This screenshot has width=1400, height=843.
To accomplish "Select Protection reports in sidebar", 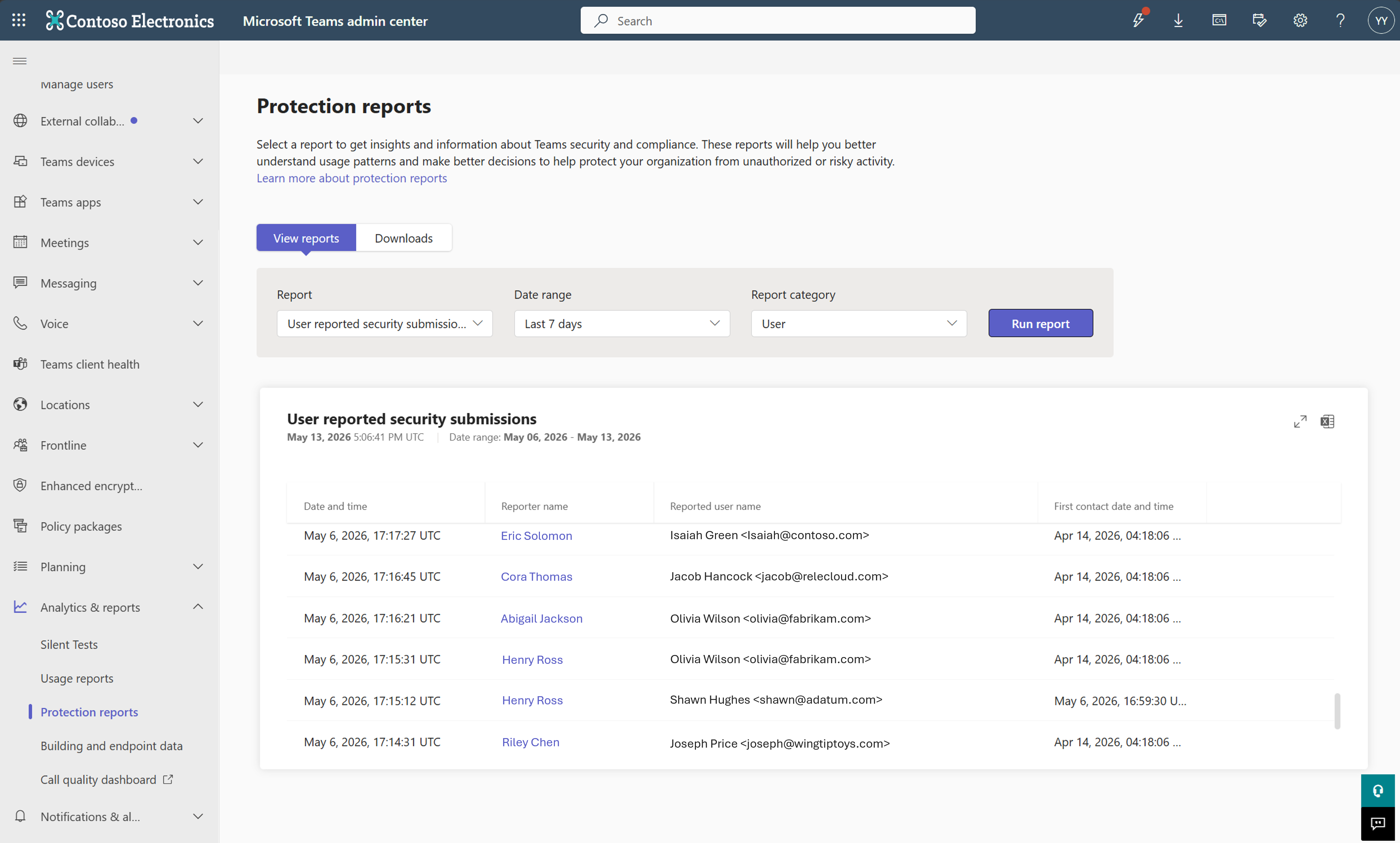I will [89, 712].
